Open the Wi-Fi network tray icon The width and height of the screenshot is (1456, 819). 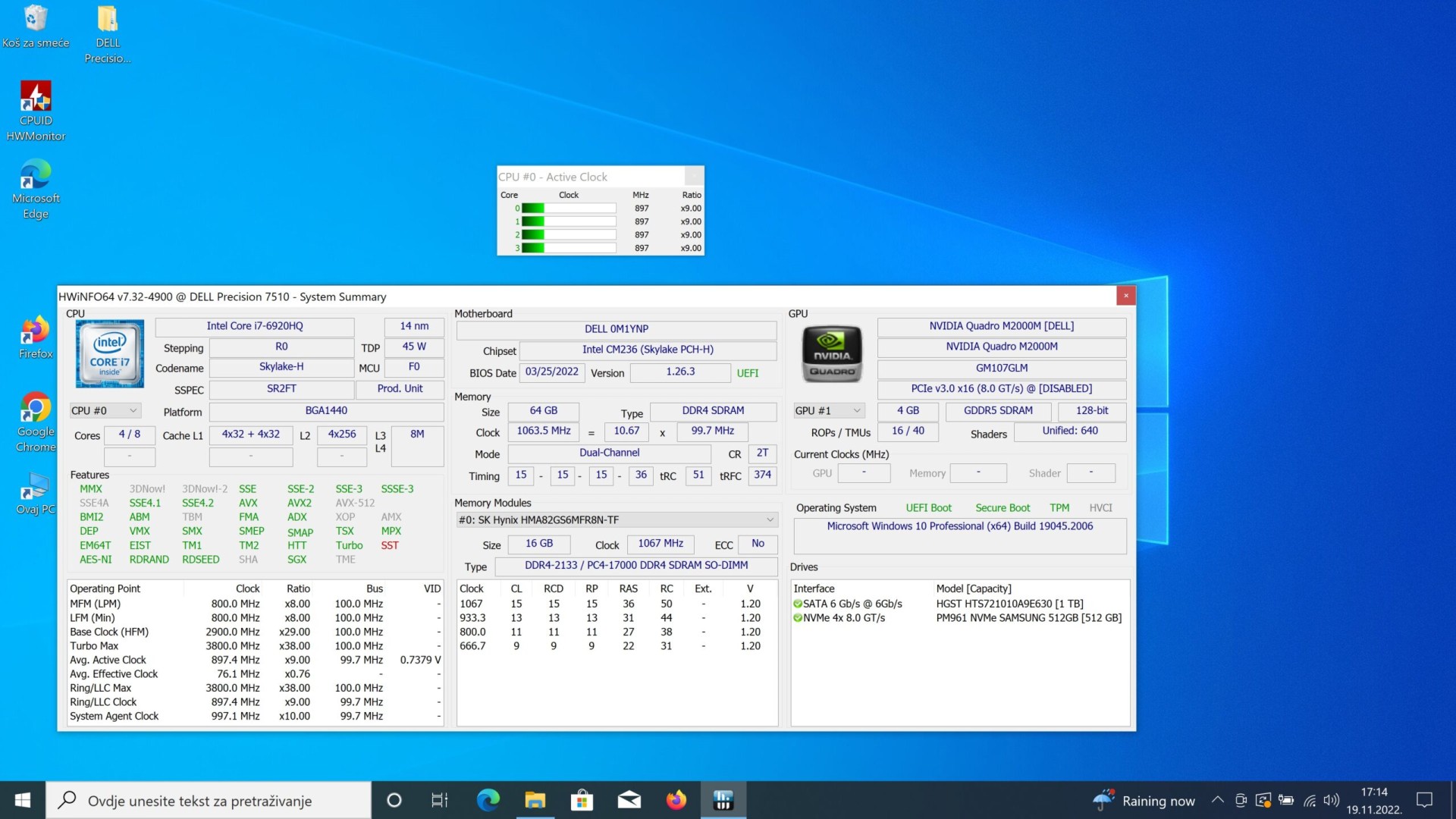click(1310, 800)
